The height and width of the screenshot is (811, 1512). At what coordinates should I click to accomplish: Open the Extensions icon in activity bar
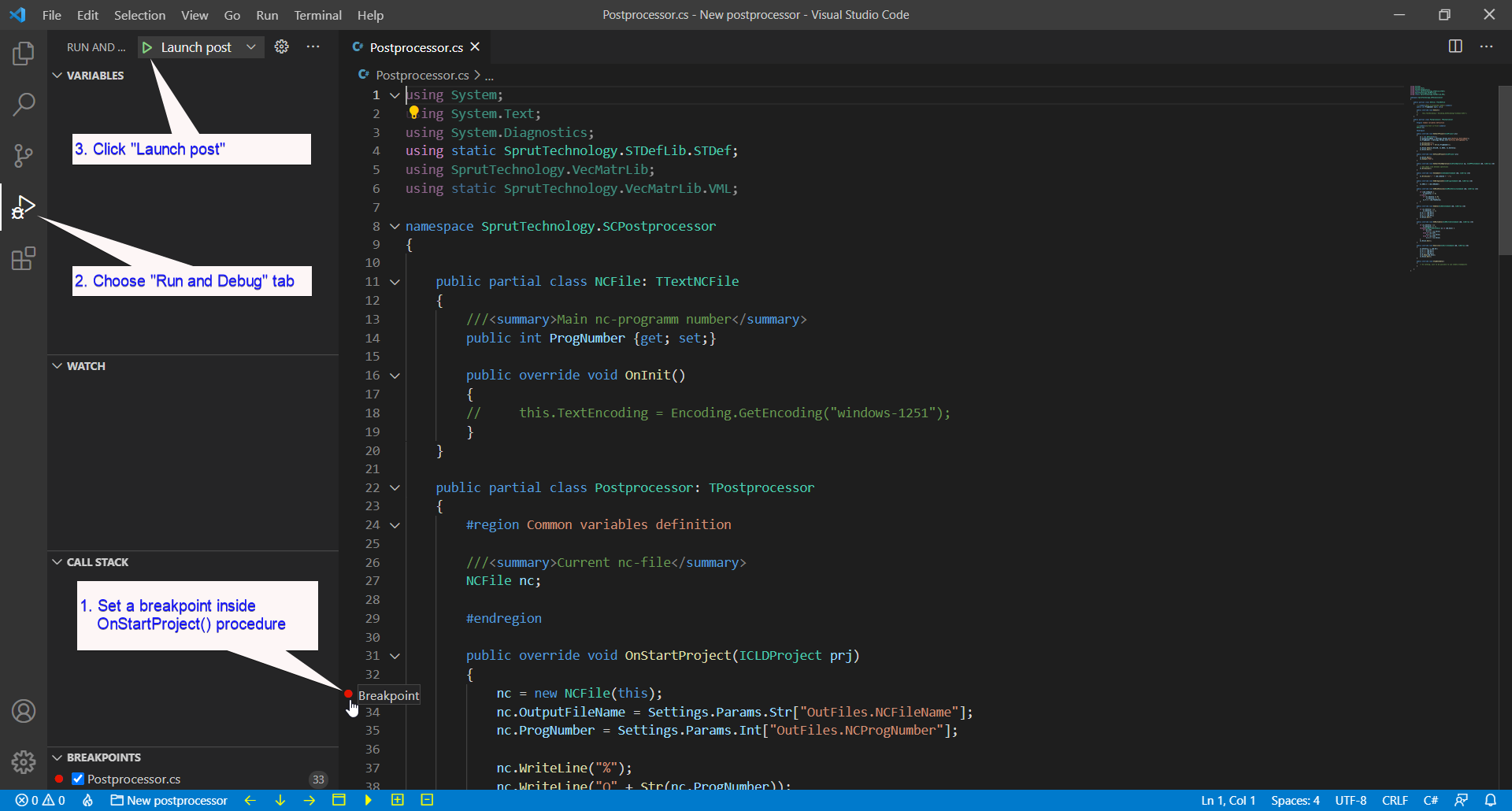tap(24, 257)
